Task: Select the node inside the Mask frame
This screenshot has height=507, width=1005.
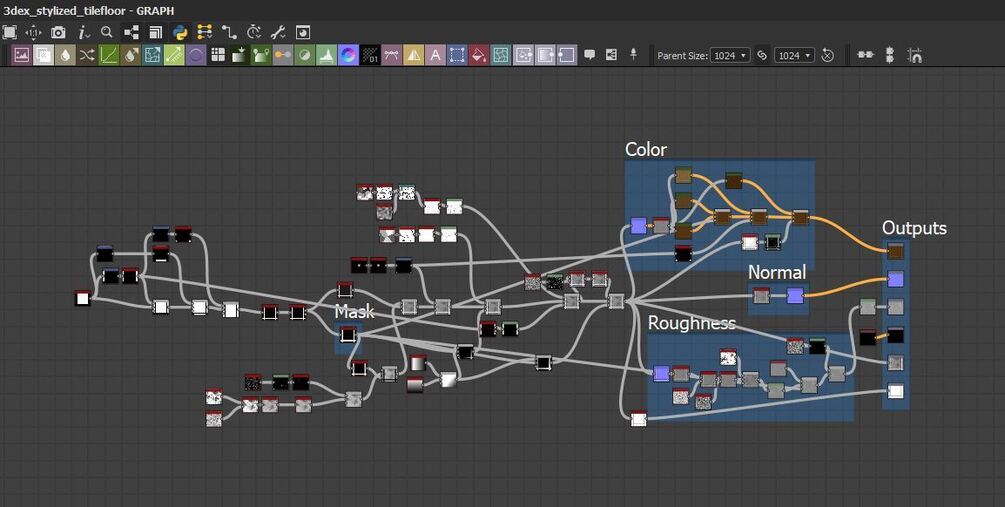Action: 347,334
